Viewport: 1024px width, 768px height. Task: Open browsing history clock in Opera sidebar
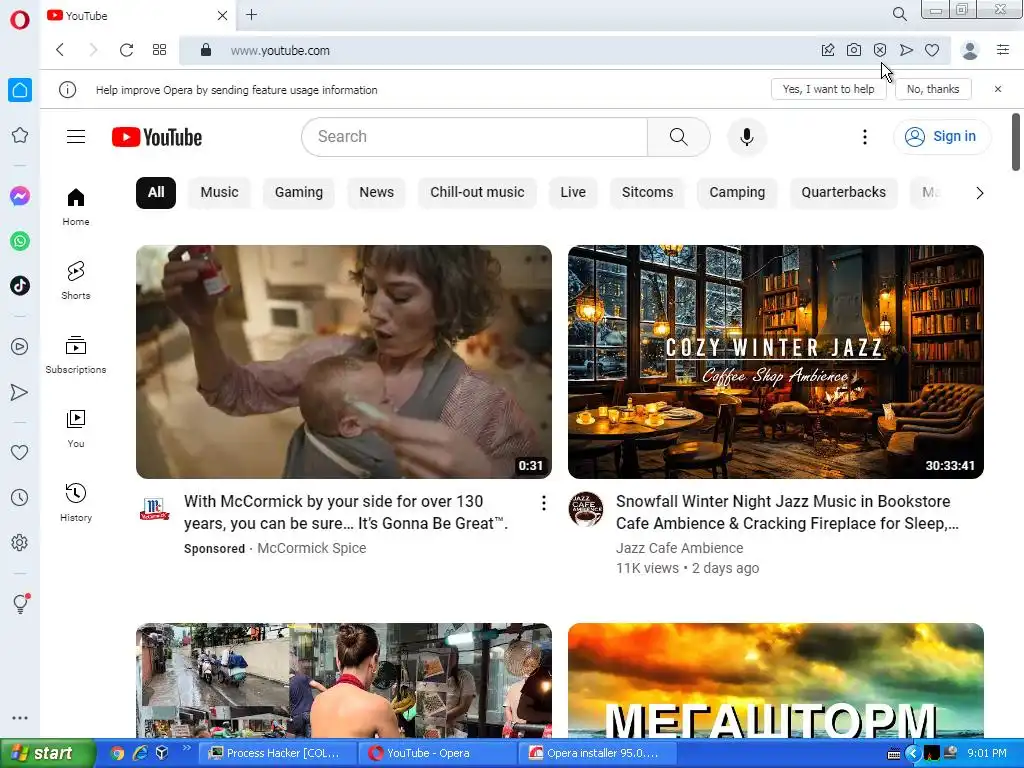[x=20, y=498]
